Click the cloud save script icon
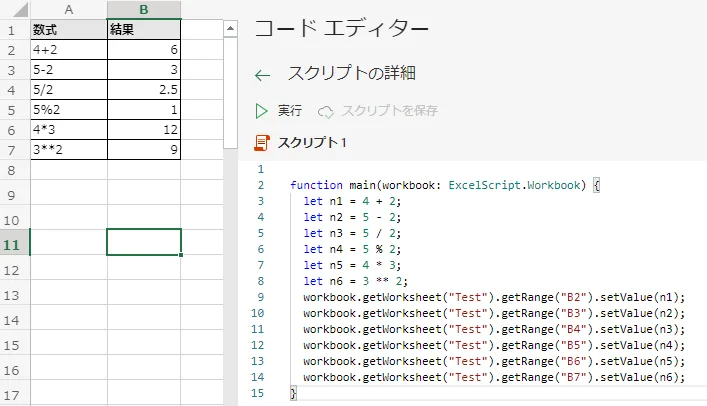The width and height of the screenshot is (707, 406). [x=325, y=111]
